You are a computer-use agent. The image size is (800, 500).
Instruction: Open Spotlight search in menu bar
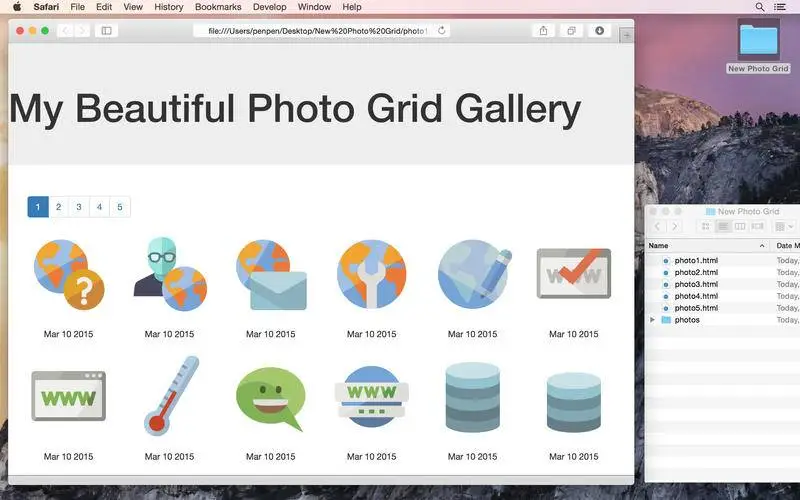click(x=760, y=7)
